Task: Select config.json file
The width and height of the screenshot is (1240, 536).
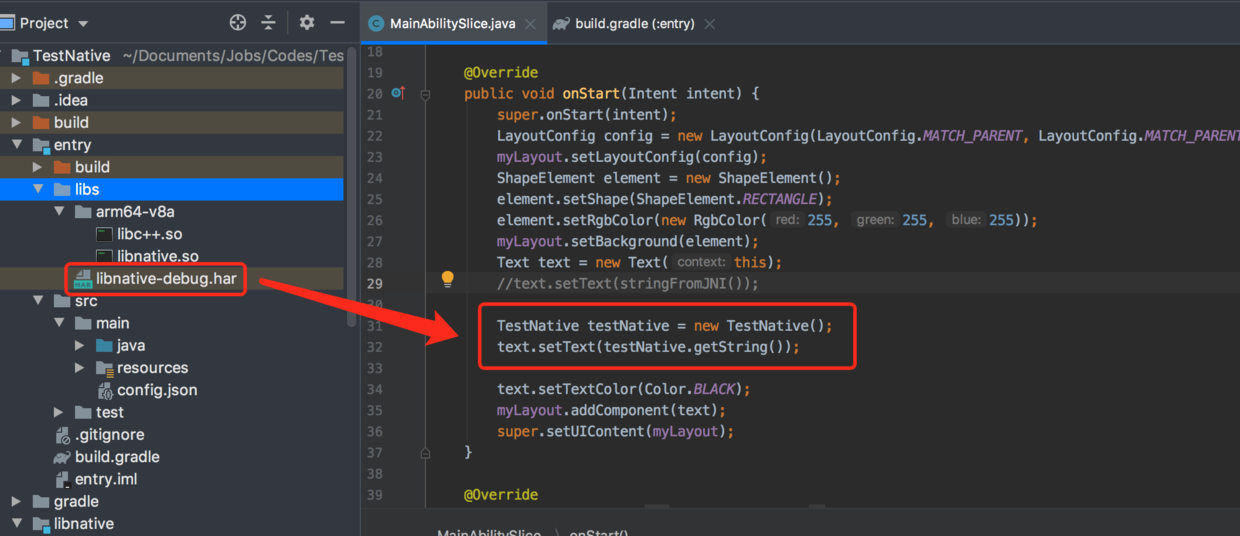Action: (x=157, y=390)
